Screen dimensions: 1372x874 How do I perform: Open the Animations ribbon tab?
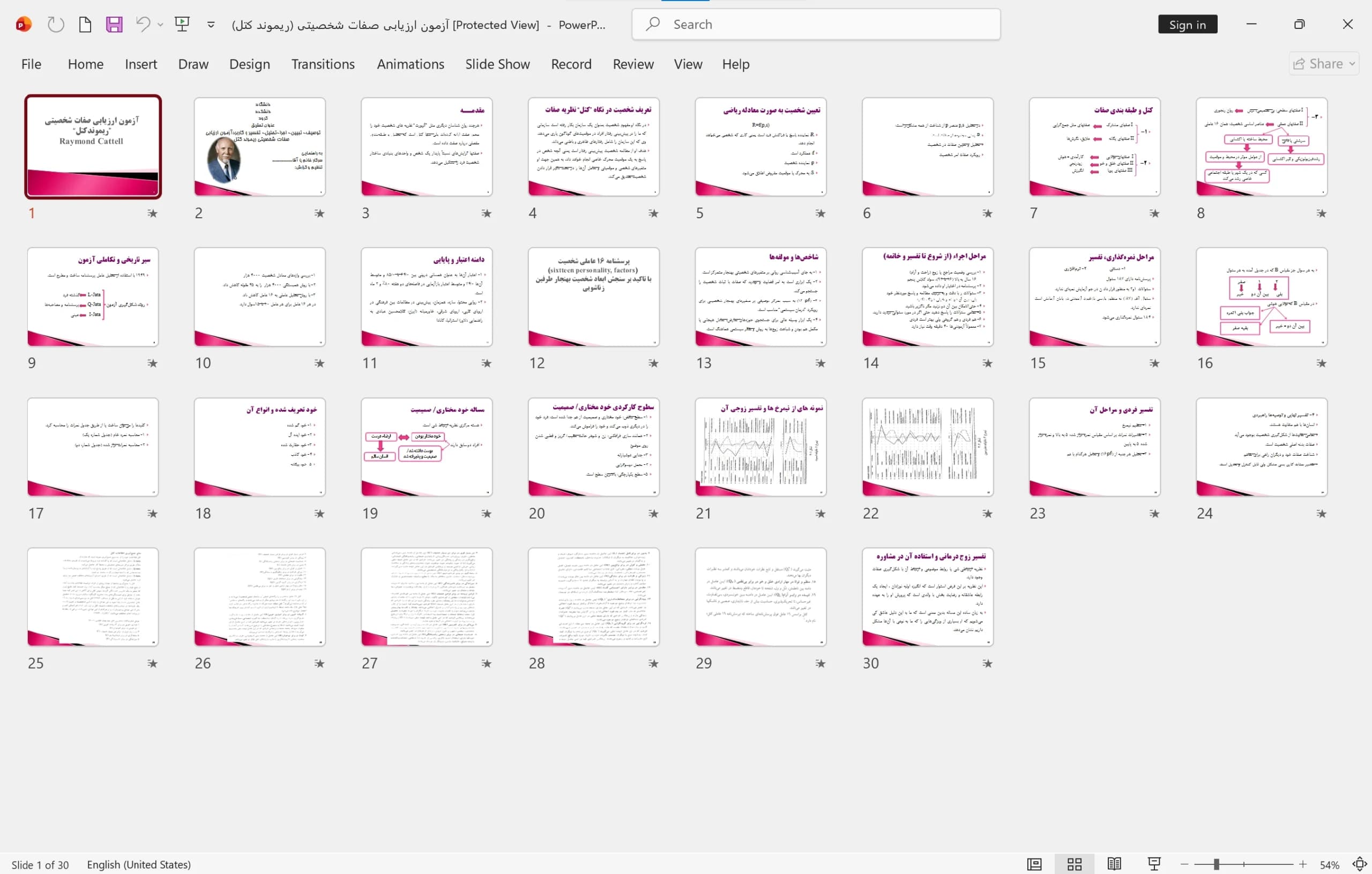pyautogui.click(x=410, y=64)
